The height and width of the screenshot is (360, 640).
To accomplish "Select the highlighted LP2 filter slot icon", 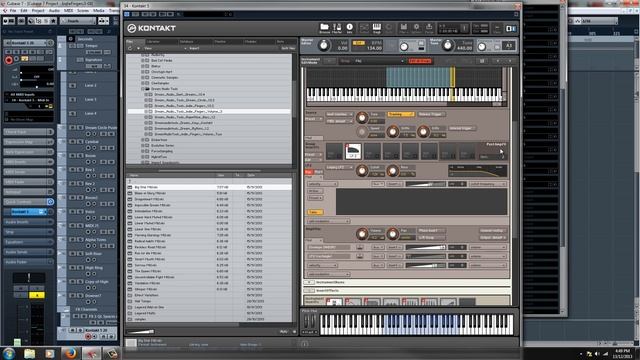I will tap(353, 151).
